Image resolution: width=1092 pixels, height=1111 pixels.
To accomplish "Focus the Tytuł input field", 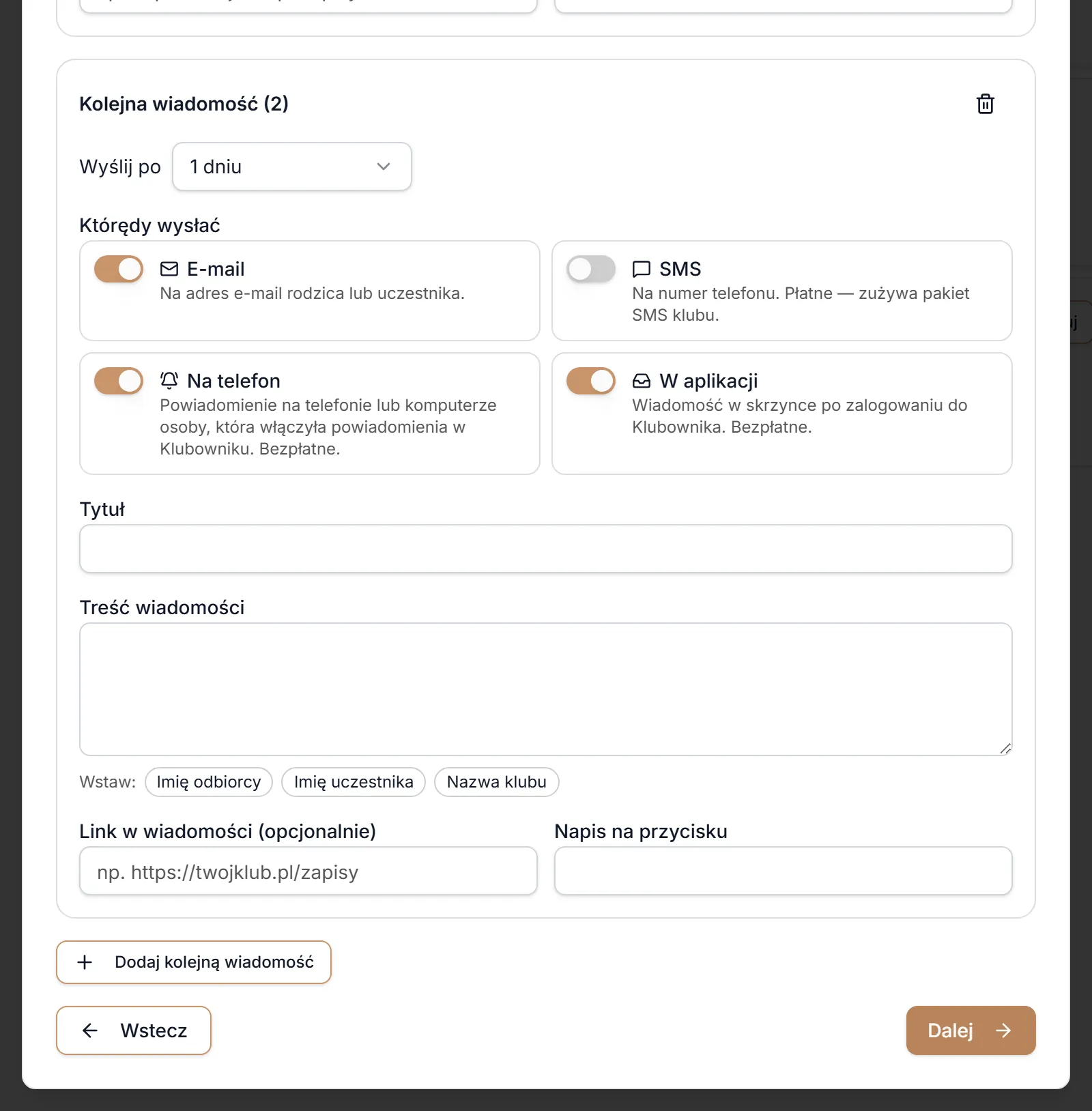I will point(546,549).
